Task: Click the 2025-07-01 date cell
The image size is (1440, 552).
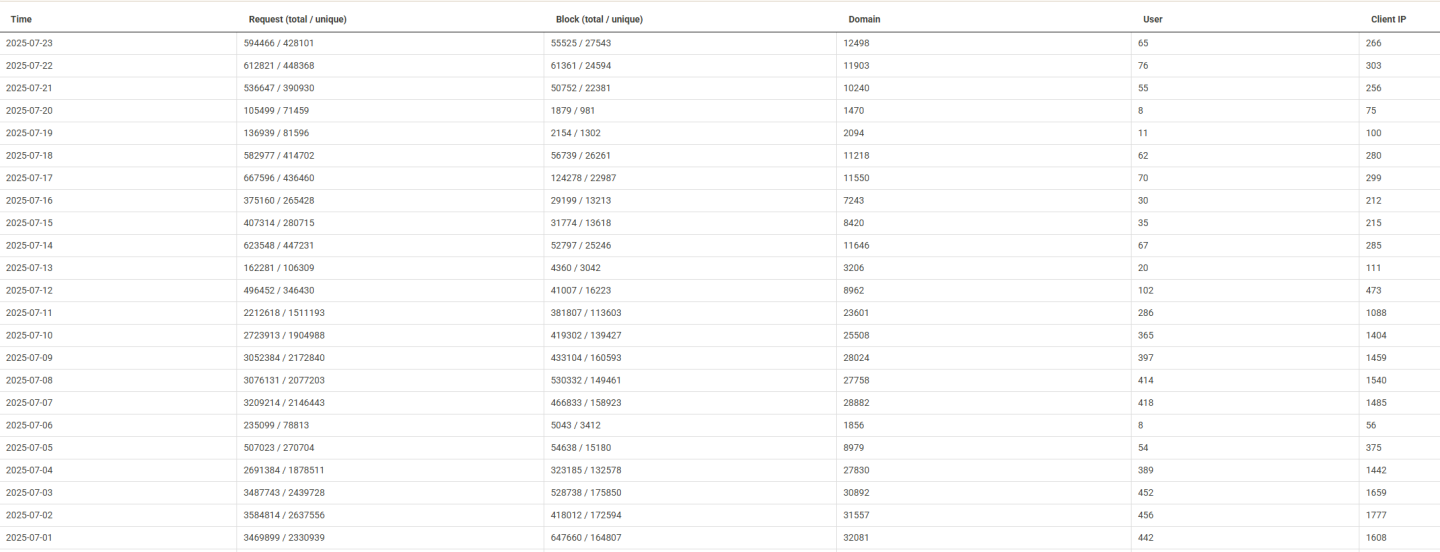Action: 29,538
